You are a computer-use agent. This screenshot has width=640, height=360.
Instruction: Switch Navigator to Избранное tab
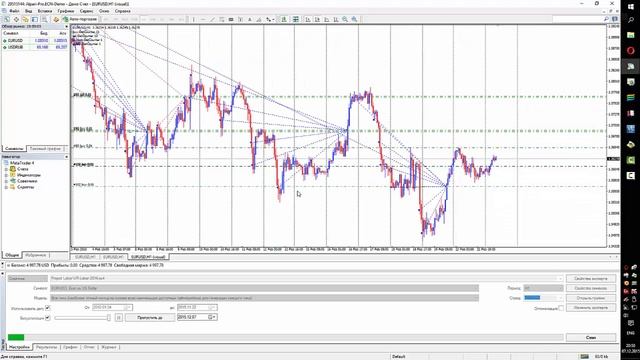36,255
